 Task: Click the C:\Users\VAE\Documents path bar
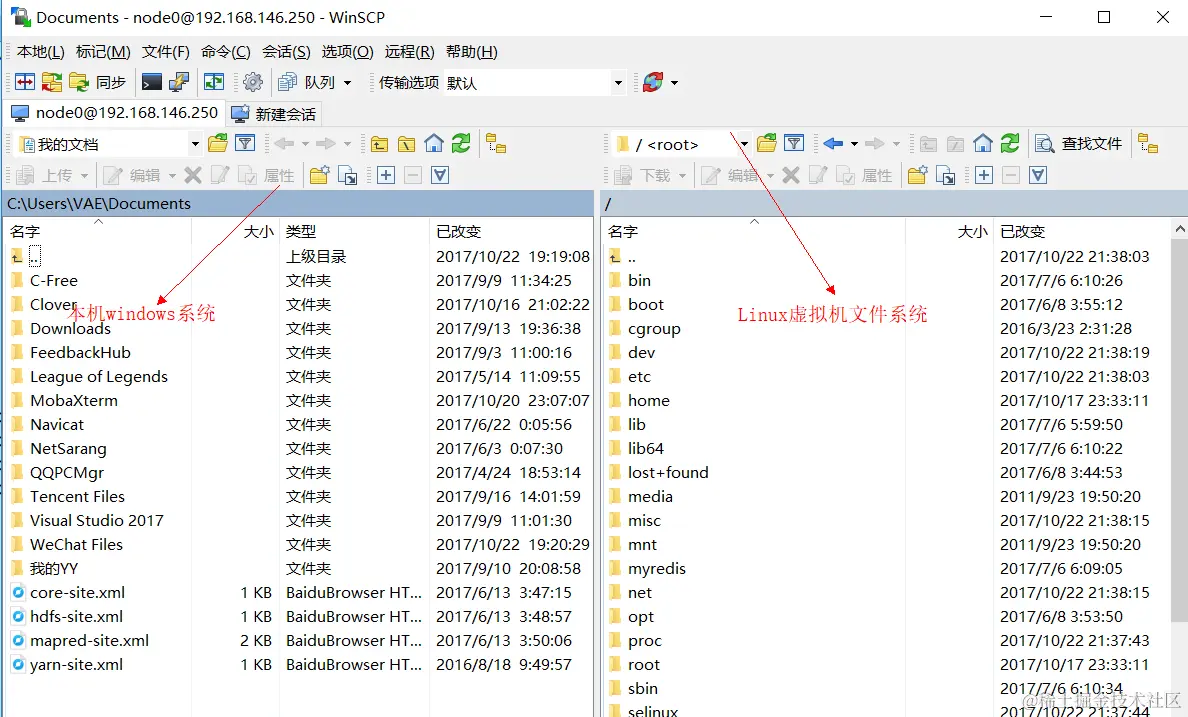click(299, 203)
